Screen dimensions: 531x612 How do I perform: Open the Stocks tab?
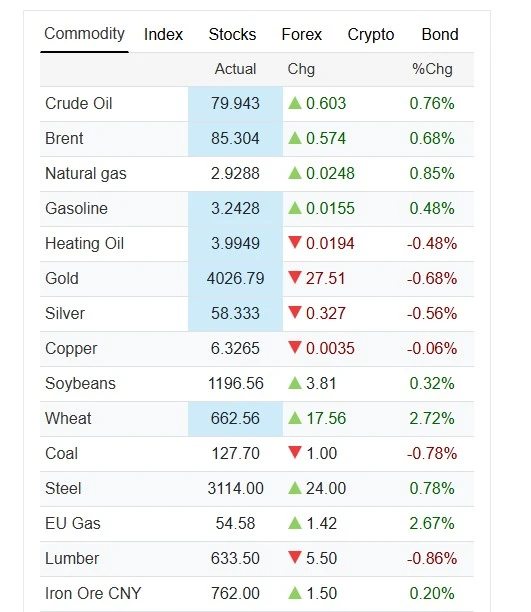[x=232, y=34]
